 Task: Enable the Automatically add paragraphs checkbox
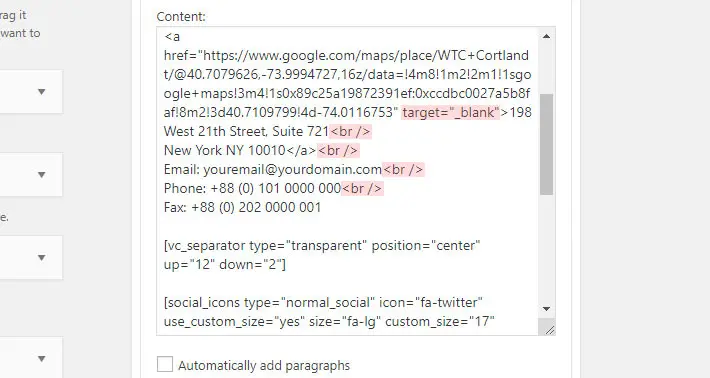coord(165,364)
